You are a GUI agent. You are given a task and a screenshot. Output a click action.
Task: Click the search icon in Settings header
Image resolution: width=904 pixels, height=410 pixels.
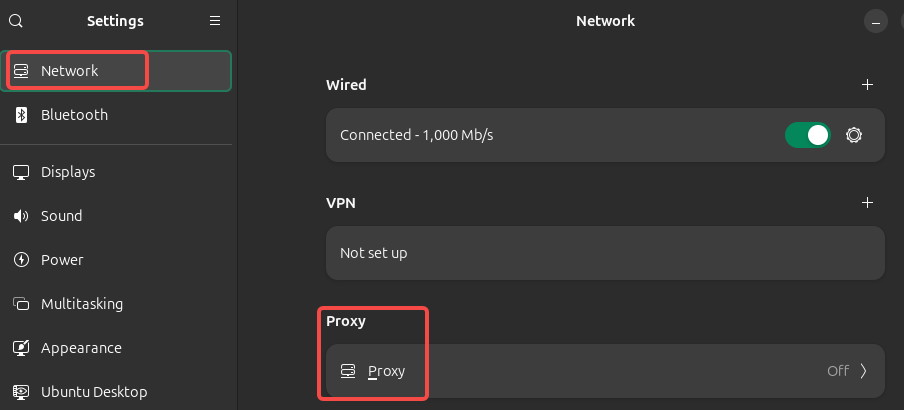coord(16,21)
